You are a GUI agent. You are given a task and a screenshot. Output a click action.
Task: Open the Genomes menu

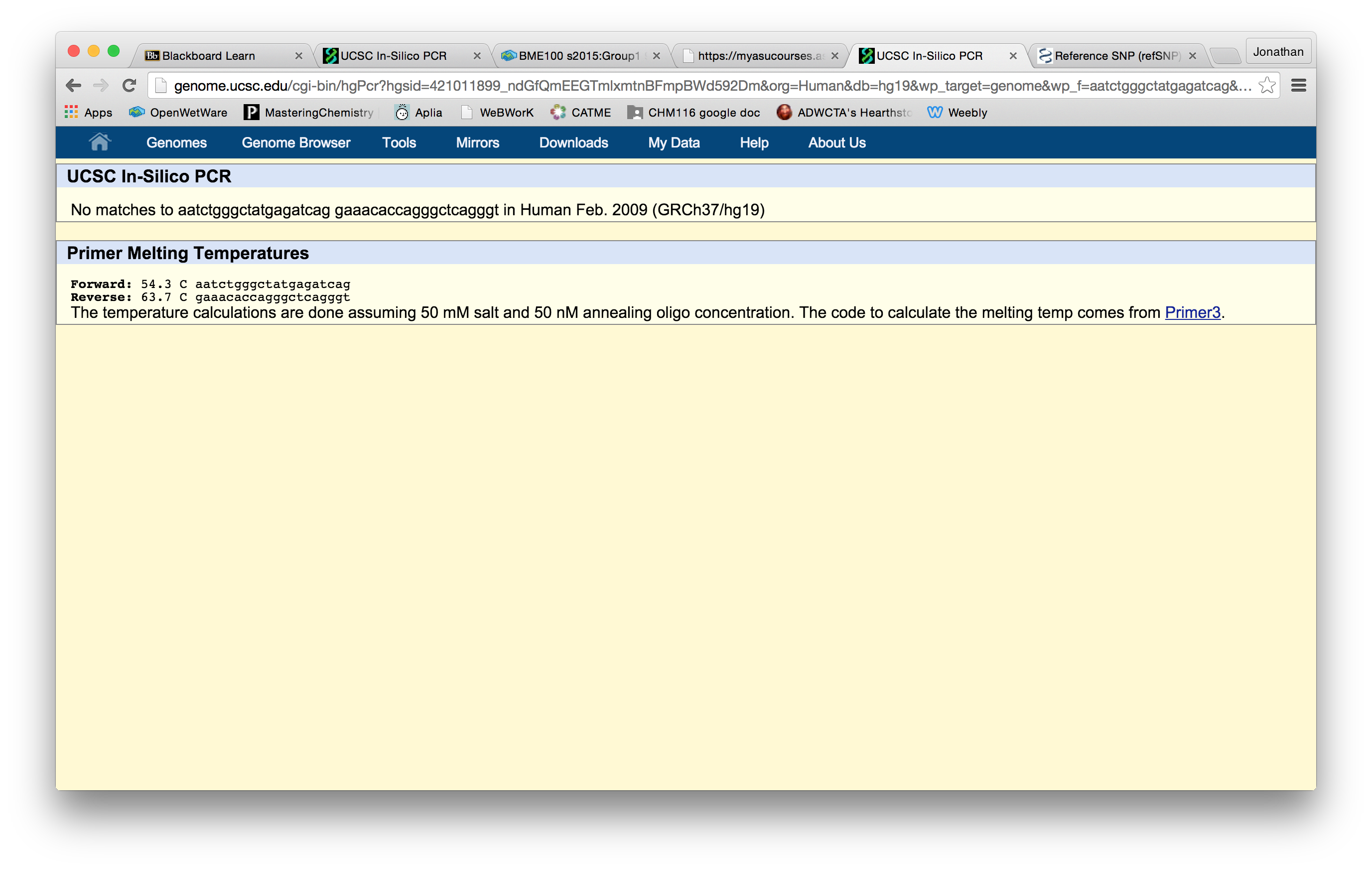pos(176,143)
